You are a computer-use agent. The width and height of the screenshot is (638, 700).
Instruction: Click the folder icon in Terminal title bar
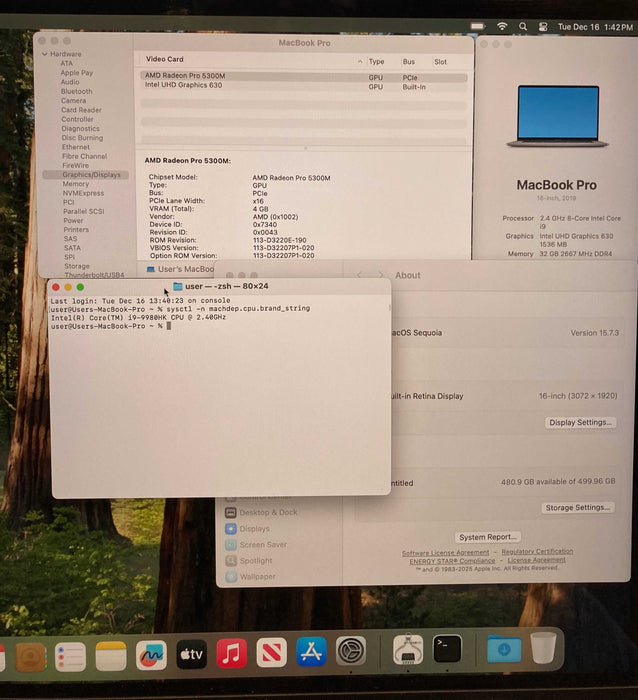coord(178,286)
